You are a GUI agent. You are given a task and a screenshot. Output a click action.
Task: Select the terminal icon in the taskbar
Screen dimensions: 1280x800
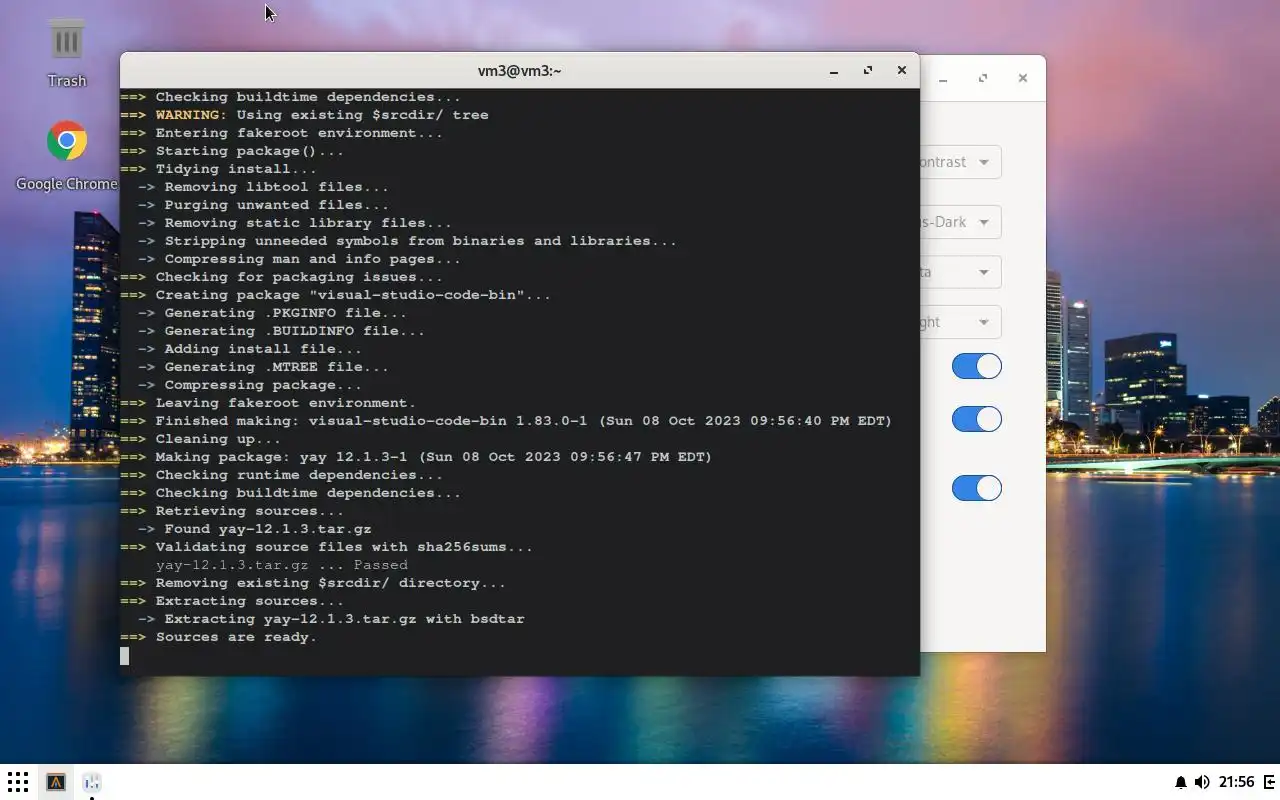tap(56, 782)
